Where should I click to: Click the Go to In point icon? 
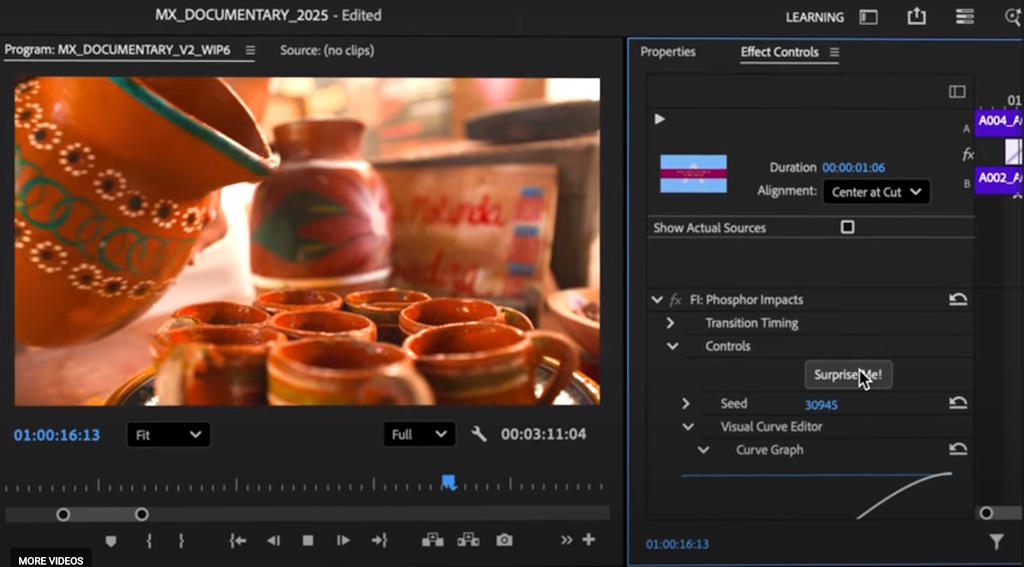[237, 540]
